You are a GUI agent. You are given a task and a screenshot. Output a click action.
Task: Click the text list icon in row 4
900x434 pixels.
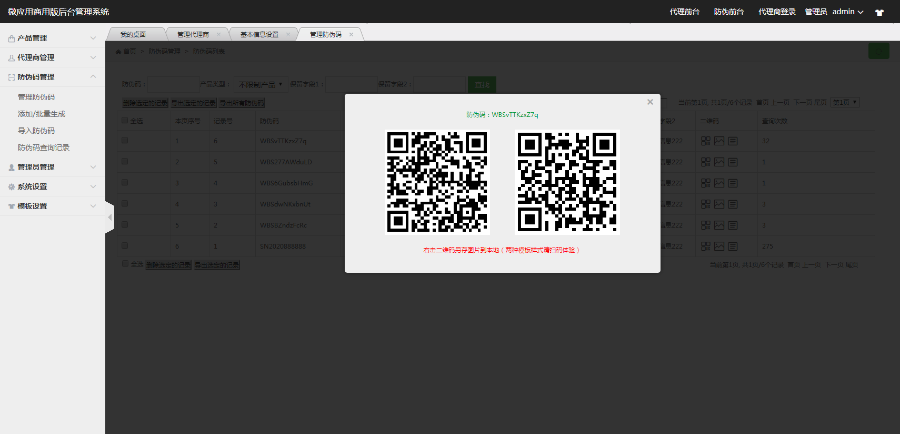733,204
